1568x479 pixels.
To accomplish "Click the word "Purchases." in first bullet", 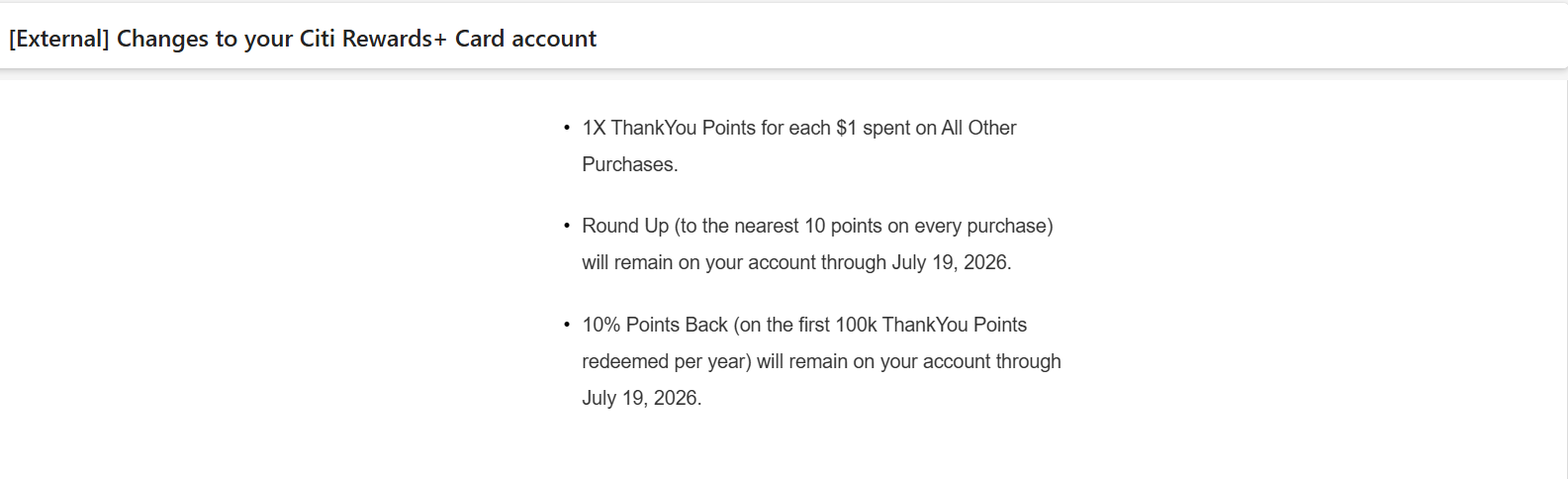I will [x=630, y=164].
